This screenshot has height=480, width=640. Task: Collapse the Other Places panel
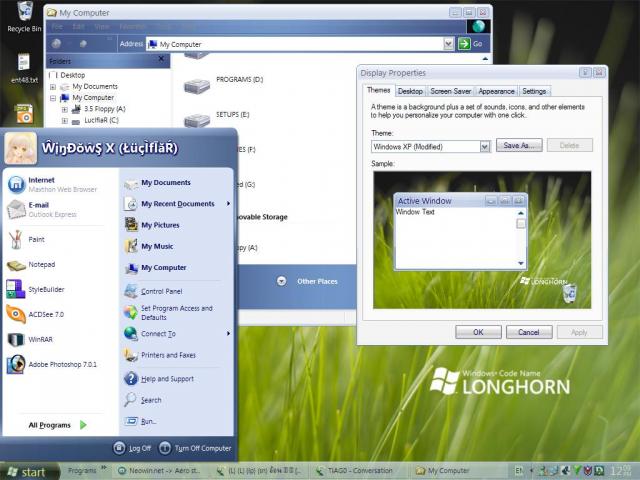(x=281, y=281)
